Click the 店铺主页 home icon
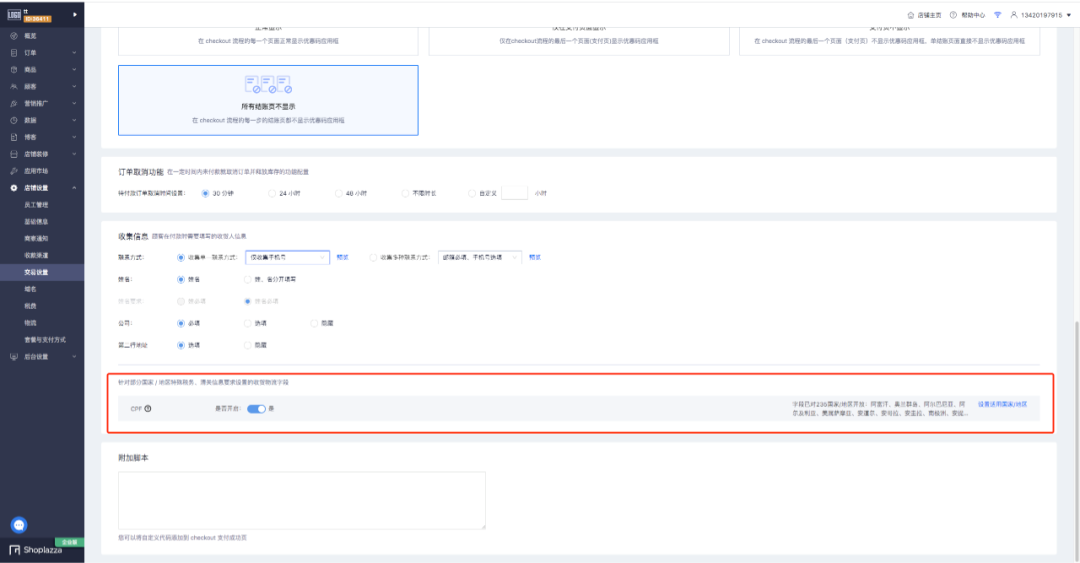Viewport: 1080px width, 563px height. 910,15
